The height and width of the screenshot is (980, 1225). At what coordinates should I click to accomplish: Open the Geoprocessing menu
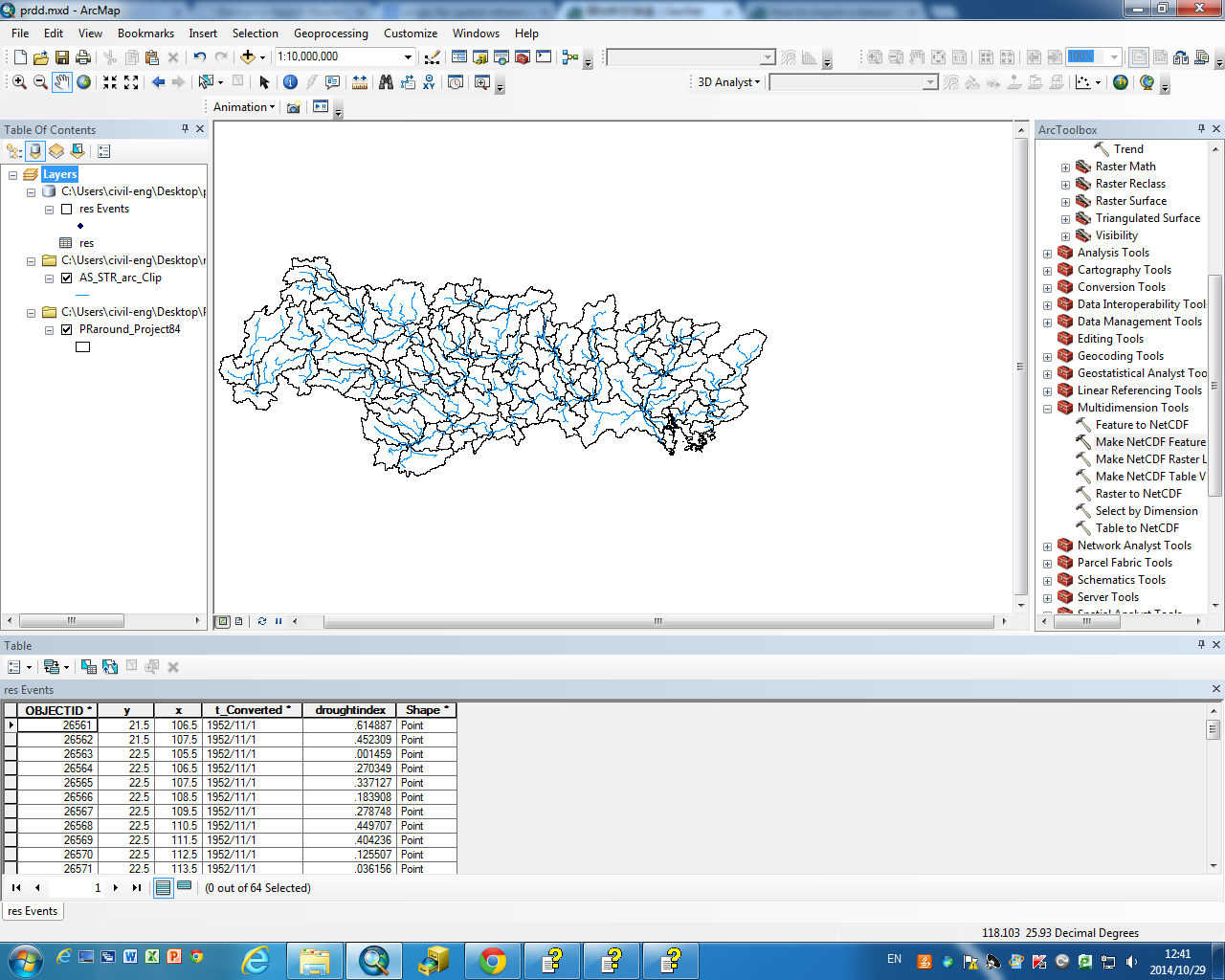tap(330, 33)
